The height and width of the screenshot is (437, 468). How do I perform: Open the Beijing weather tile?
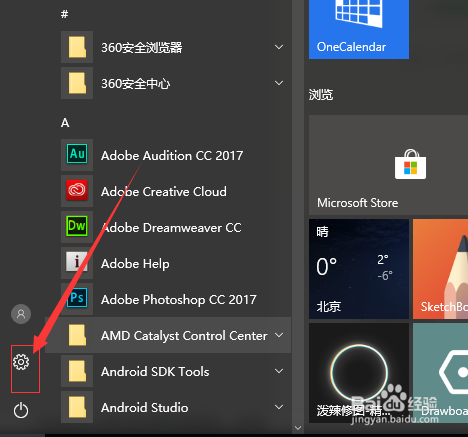[x=359, y=269]
